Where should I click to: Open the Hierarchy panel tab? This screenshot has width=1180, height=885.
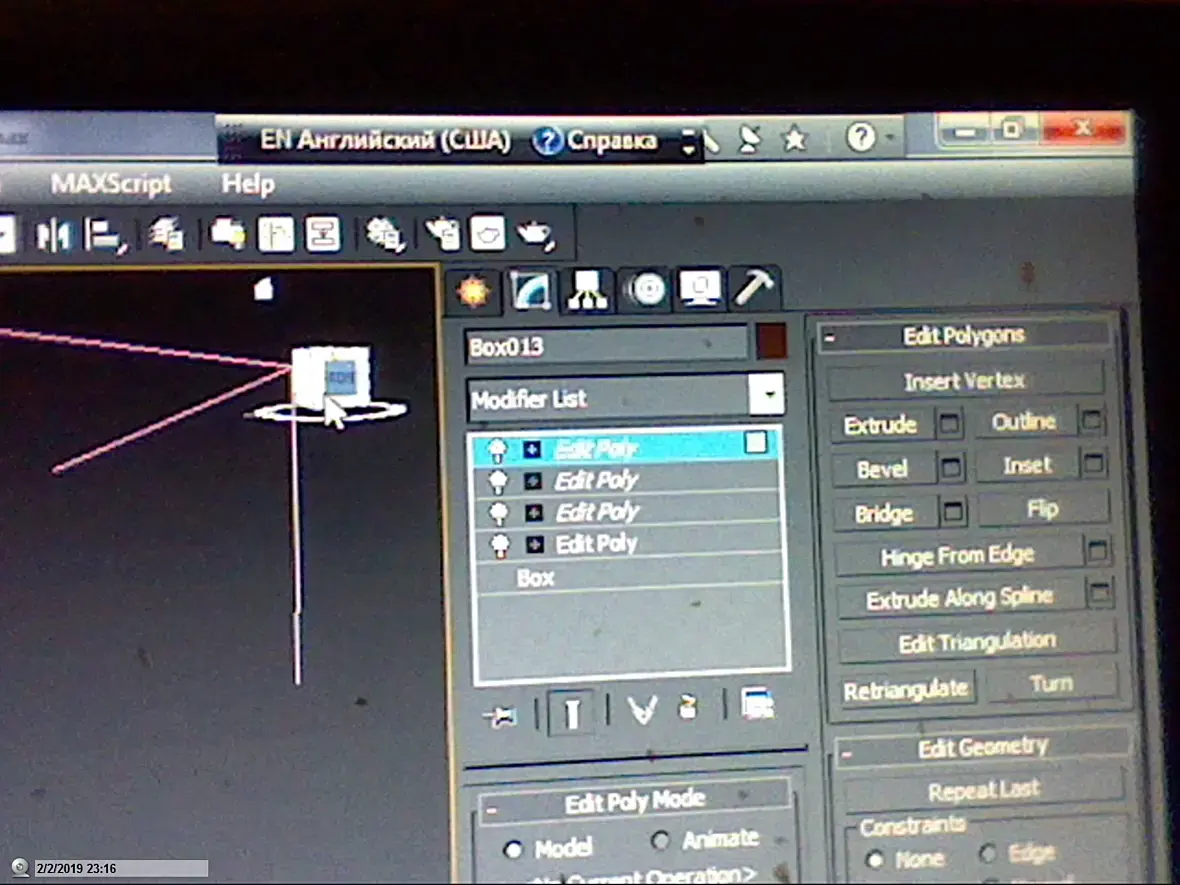588,290
